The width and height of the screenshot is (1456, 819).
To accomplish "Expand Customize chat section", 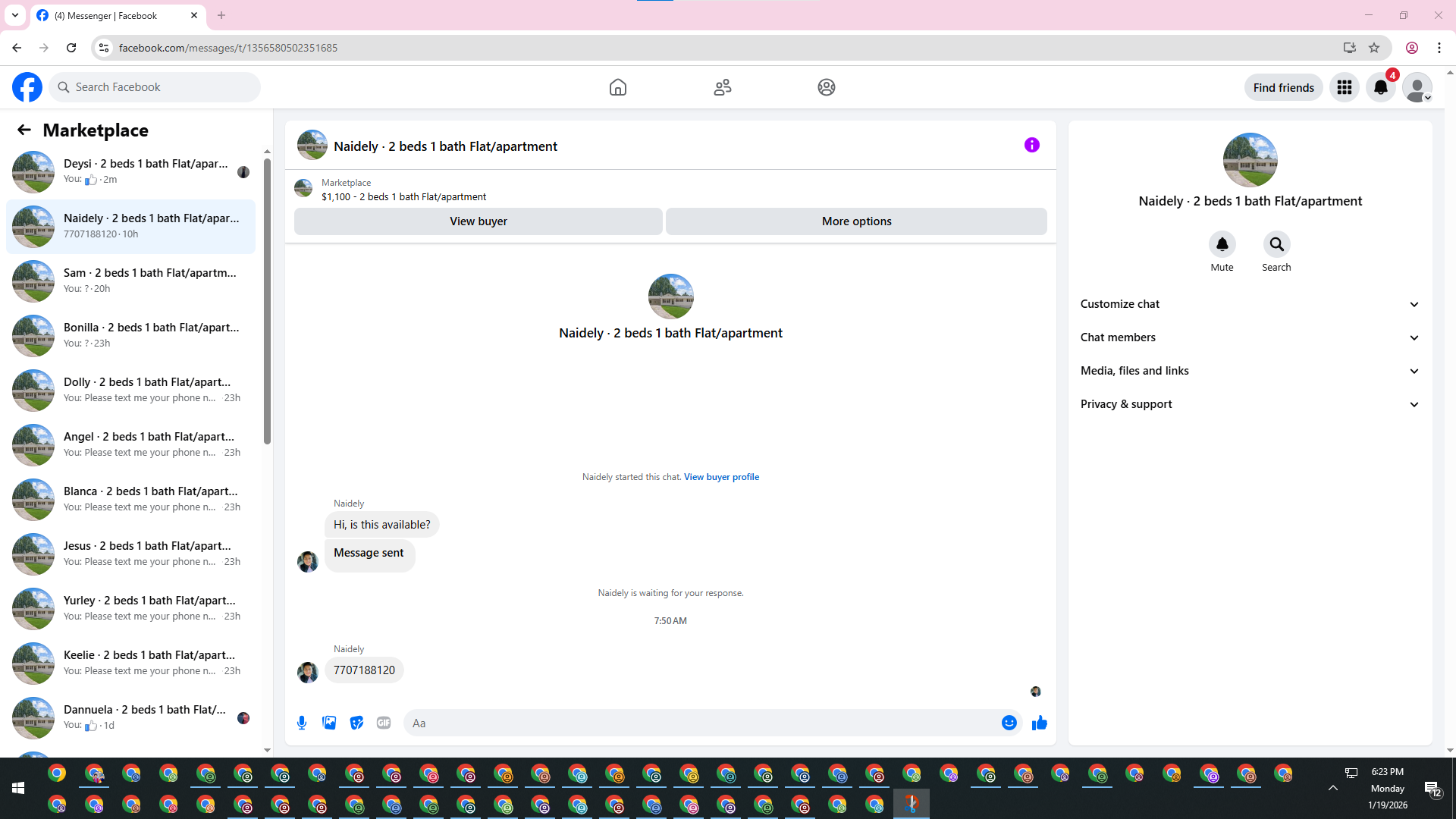I will pos(1250,304).
